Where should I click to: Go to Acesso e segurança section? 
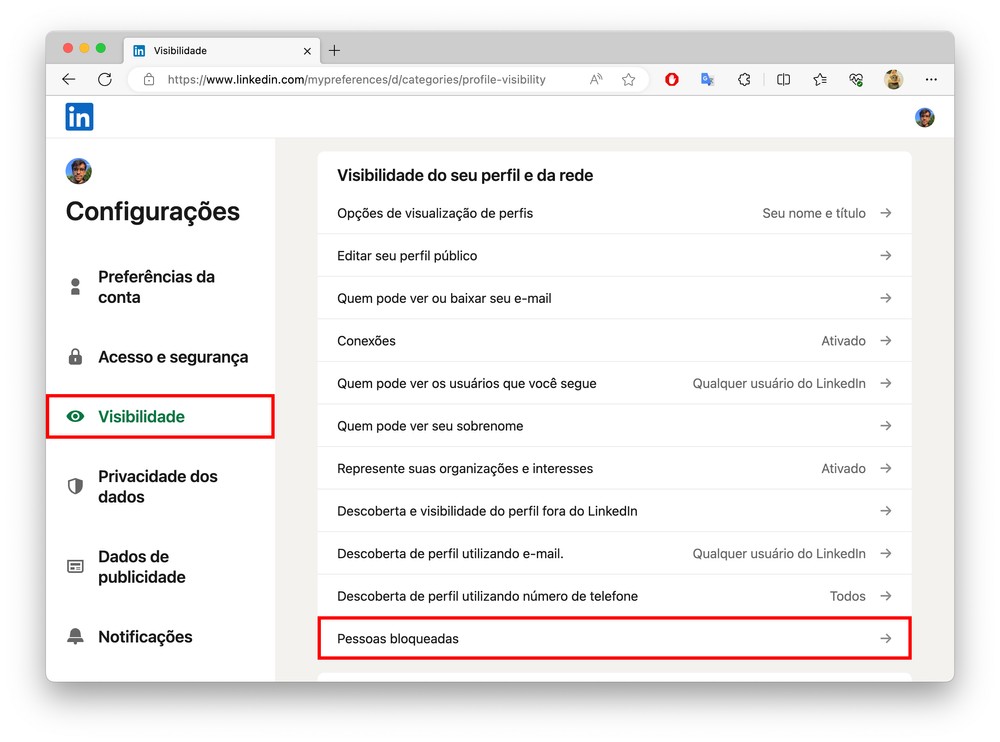point(172,357)
